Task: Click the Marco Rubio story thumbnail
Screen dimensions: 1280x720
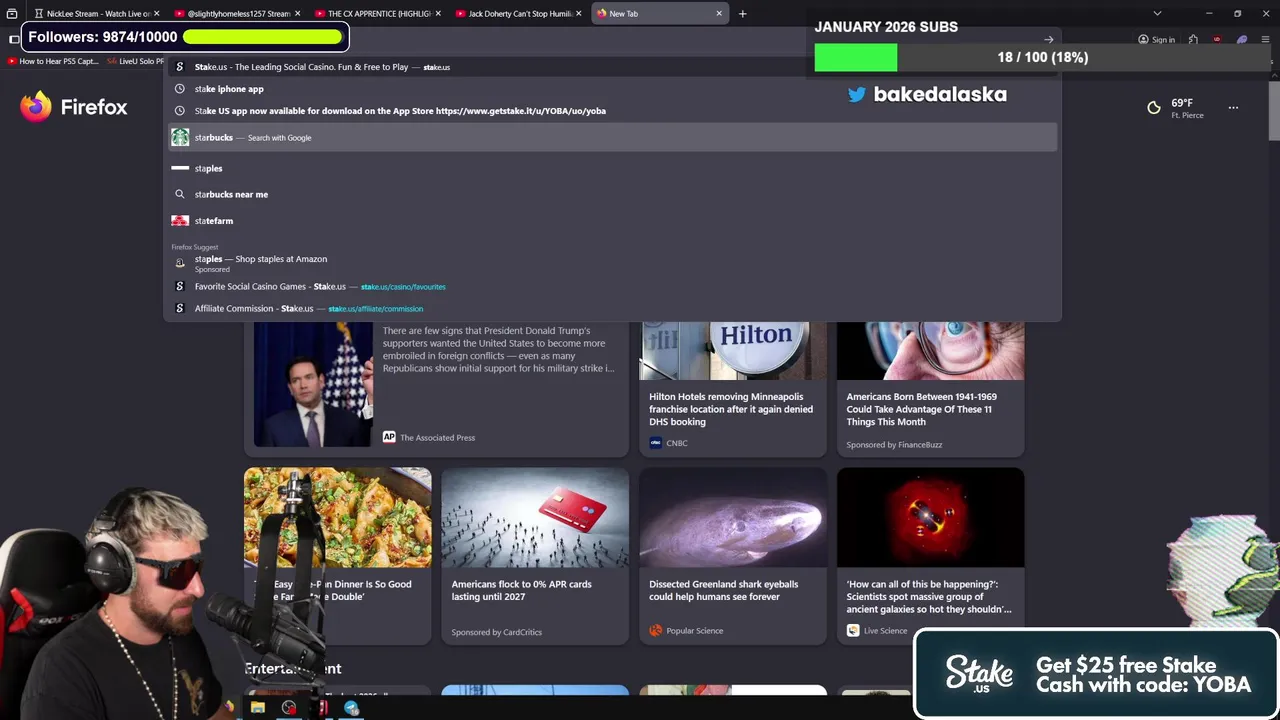Action: click(x=313, y=384)
